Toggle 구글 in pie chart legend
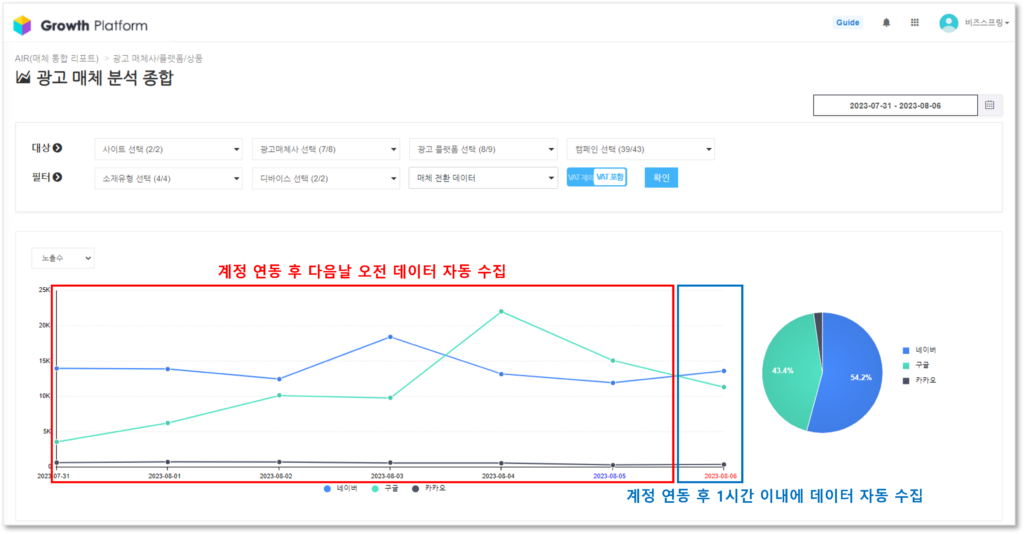This screenshot has height=534, width=1024. tap(916, 366)
